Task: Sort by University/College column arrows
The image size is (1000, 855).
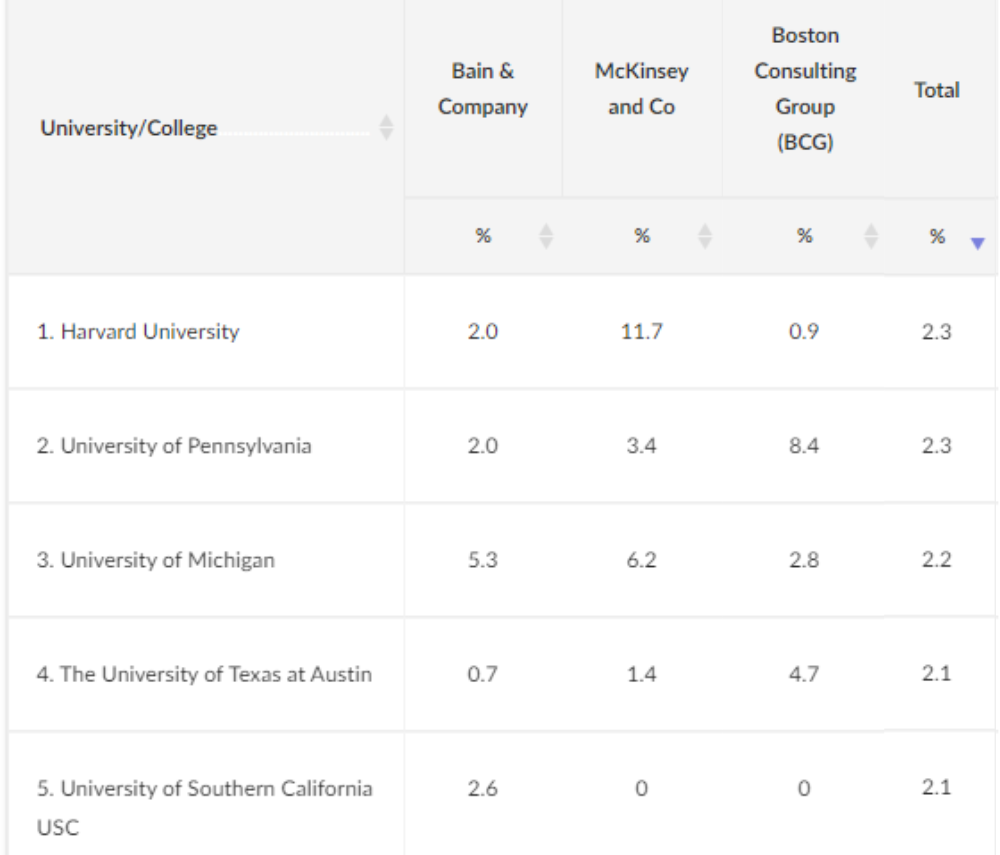Action: pos(386,128)
